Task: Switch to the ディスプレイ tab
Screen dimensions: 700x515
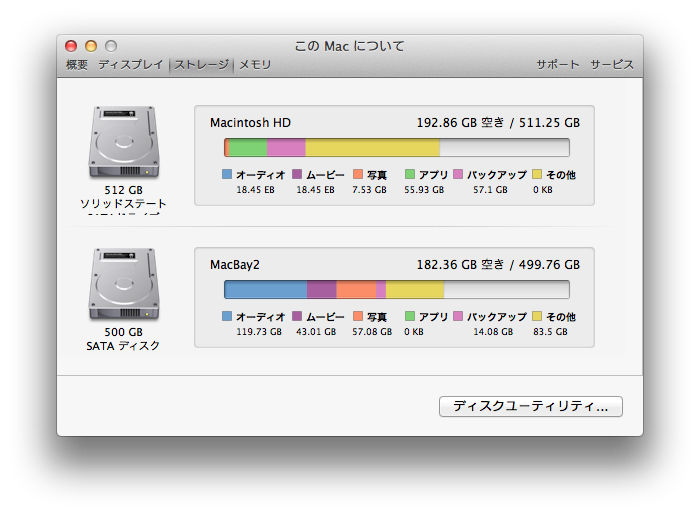Action: [131, 65]
